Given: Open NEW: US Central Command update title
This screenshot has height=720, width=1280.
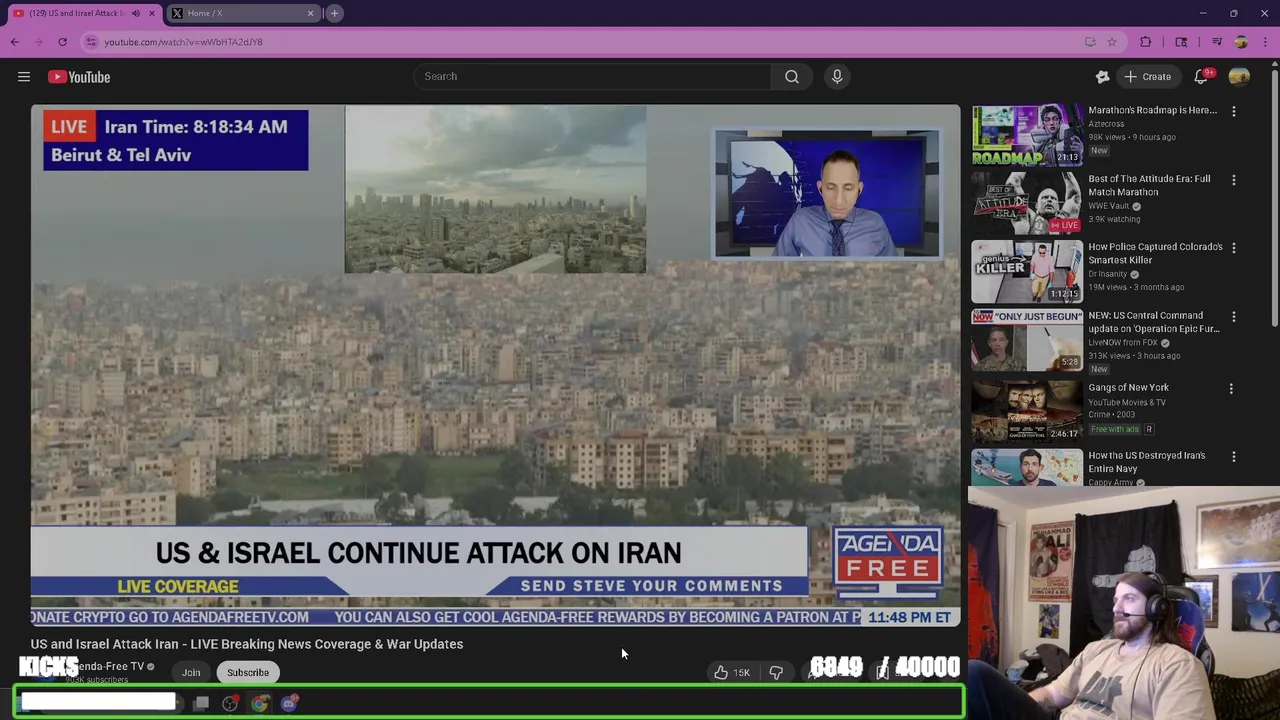Looking at the screenshot, I should coord(1153,322).
